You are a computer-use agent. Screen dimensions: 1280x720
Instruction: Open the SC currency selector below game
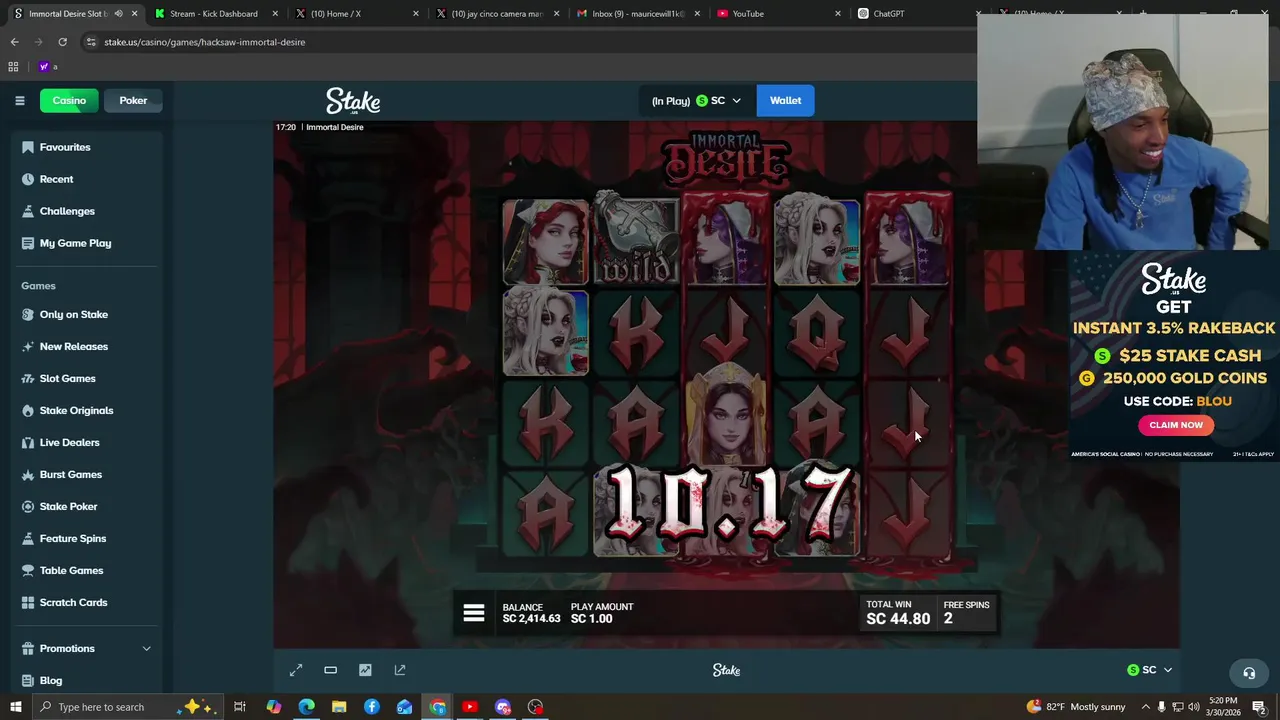click(x=1149, y=670)
